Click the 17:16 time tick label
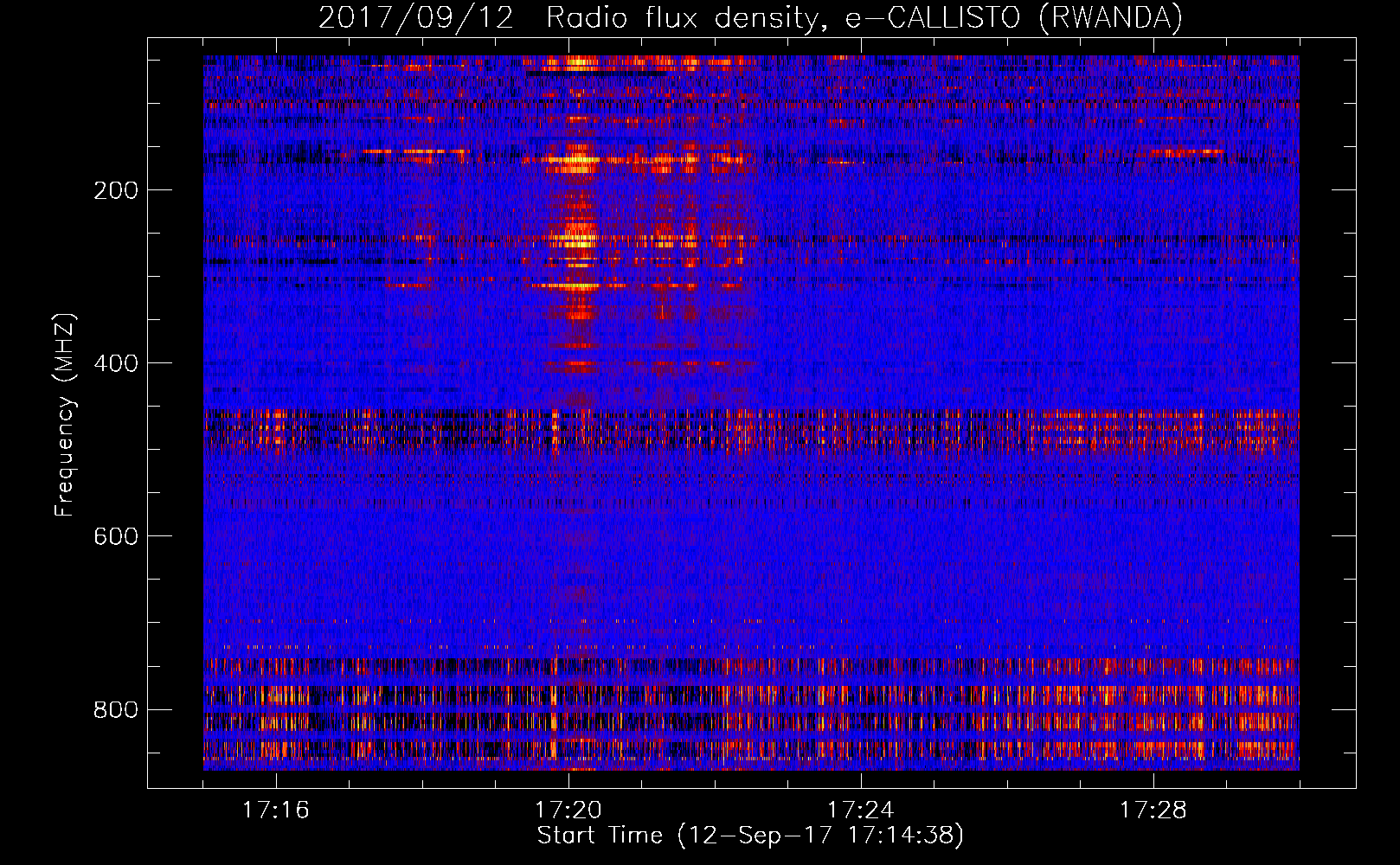 [x=276, y=811]
